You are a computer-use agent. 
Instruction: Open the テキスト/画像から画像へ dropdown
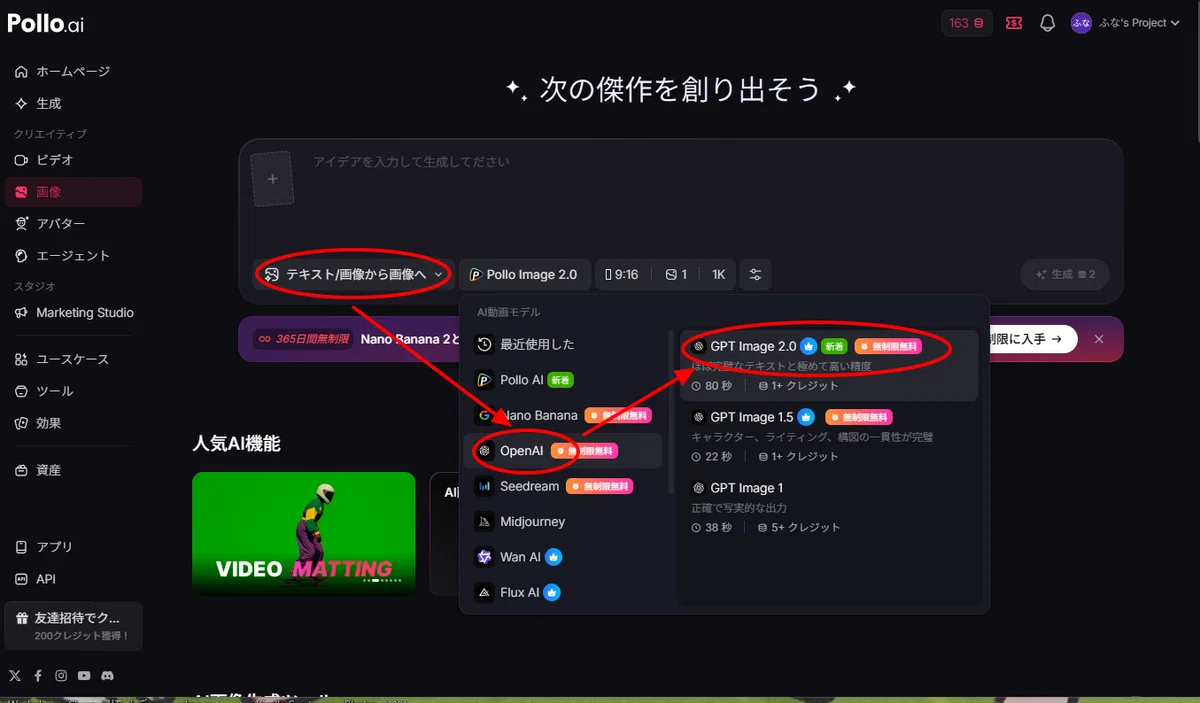pos(354,274)
